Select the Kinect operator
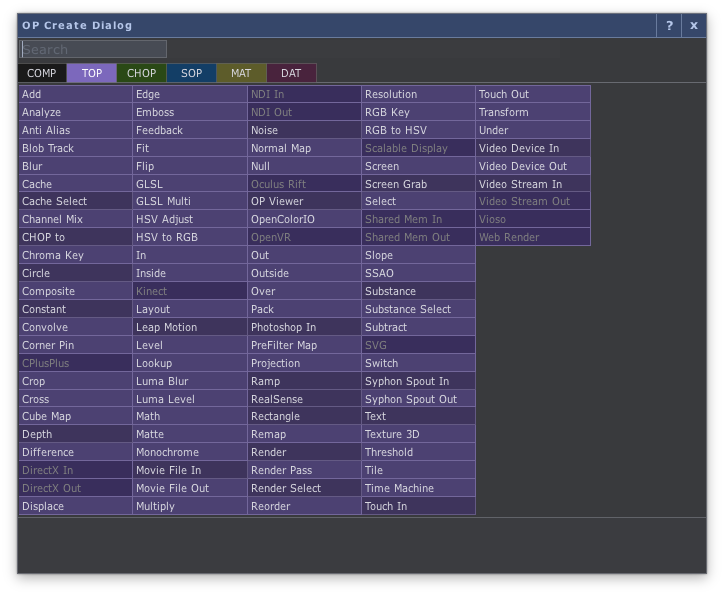Viewport: 724px width, 595px height. pyautogui.click(x=190, y=291)
